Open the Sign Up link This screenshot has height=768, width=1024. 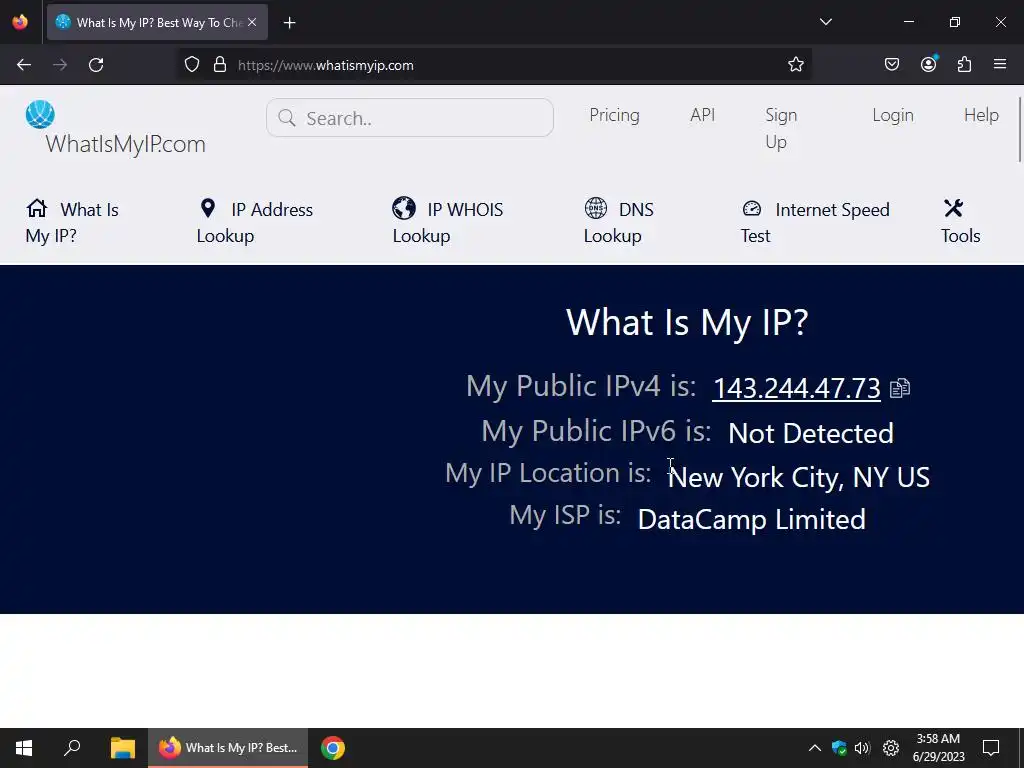[x=781, y=128]
